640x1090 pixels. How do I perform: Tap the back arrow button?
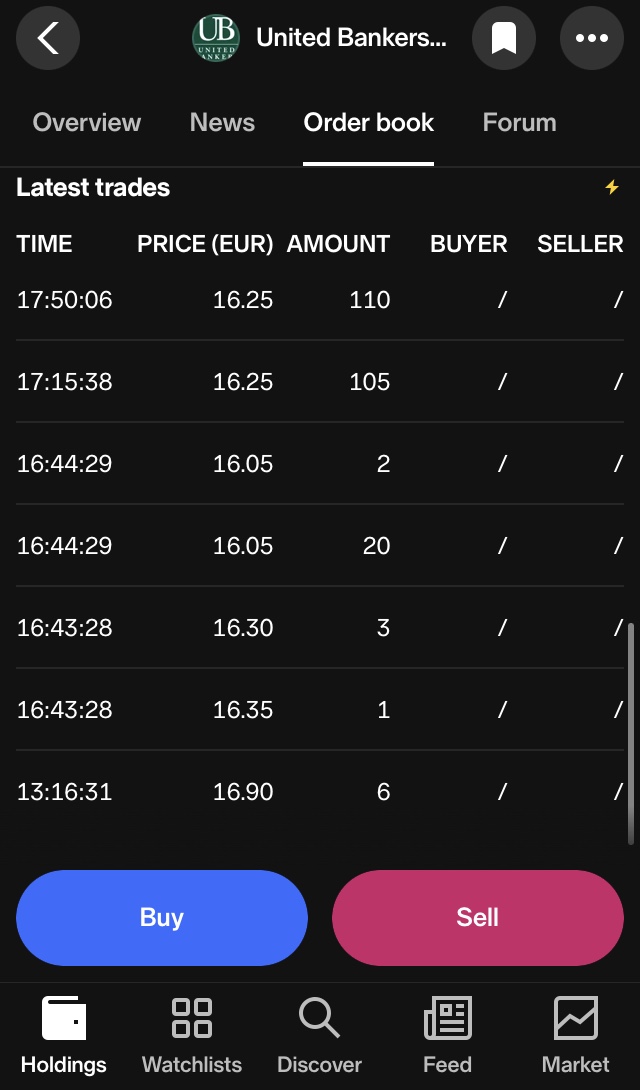(x=48, y=38)
